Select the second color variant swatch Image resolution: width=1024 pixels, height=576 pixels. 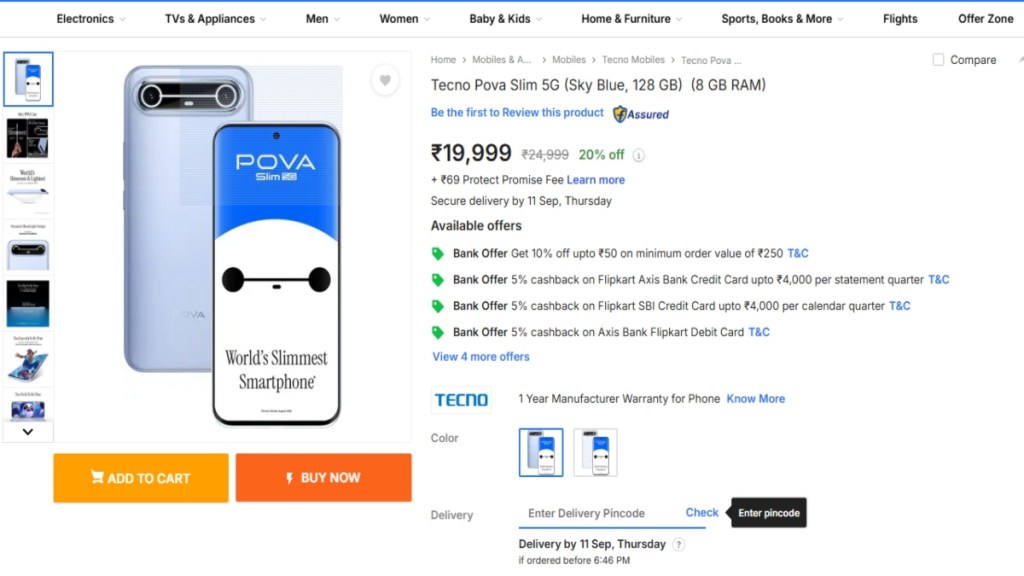595,453
